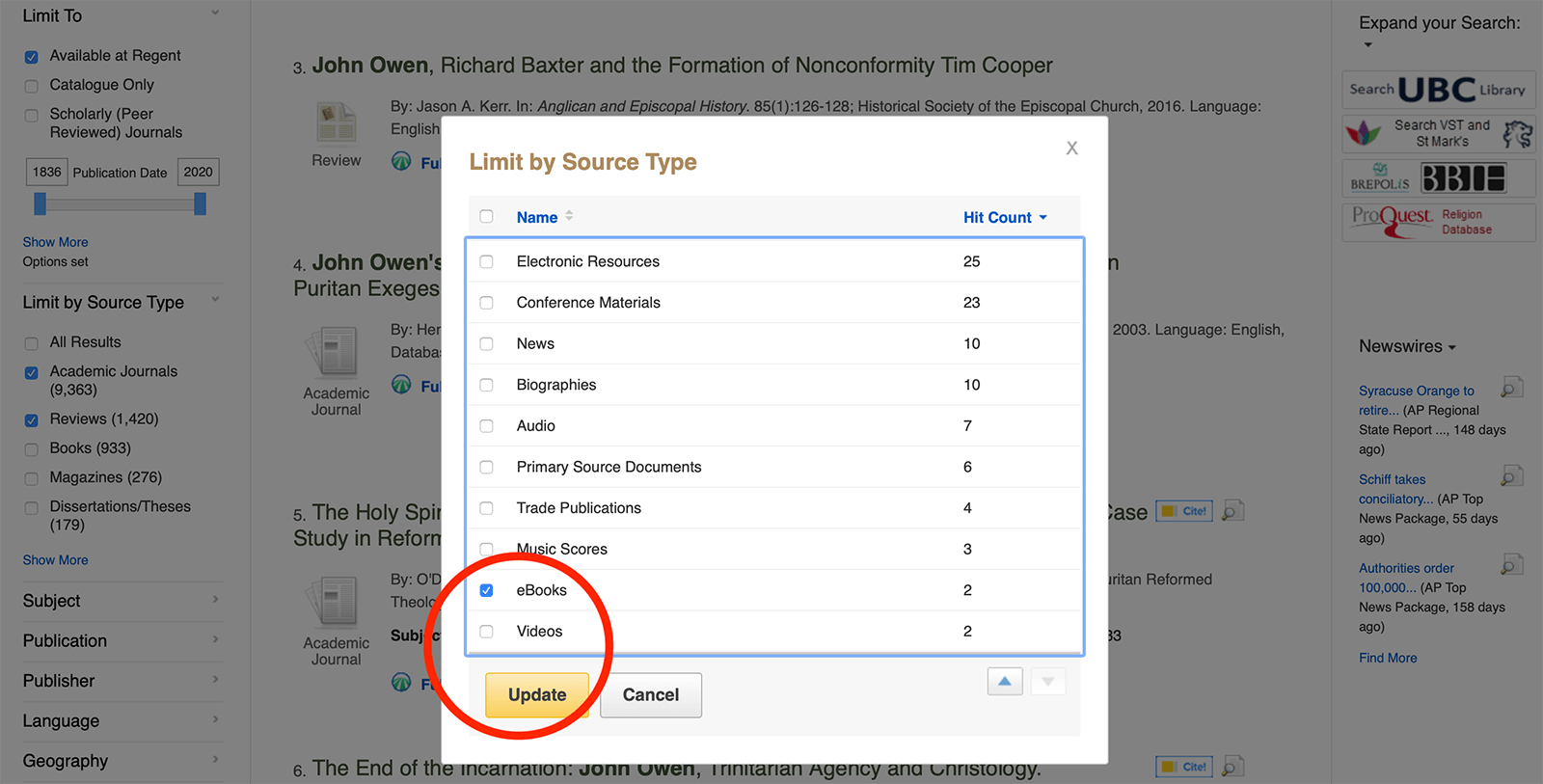Uncheck the eBooks source type checkbox
The image size is (1543, 784).
pyautogui.click(x=487, y=590)
